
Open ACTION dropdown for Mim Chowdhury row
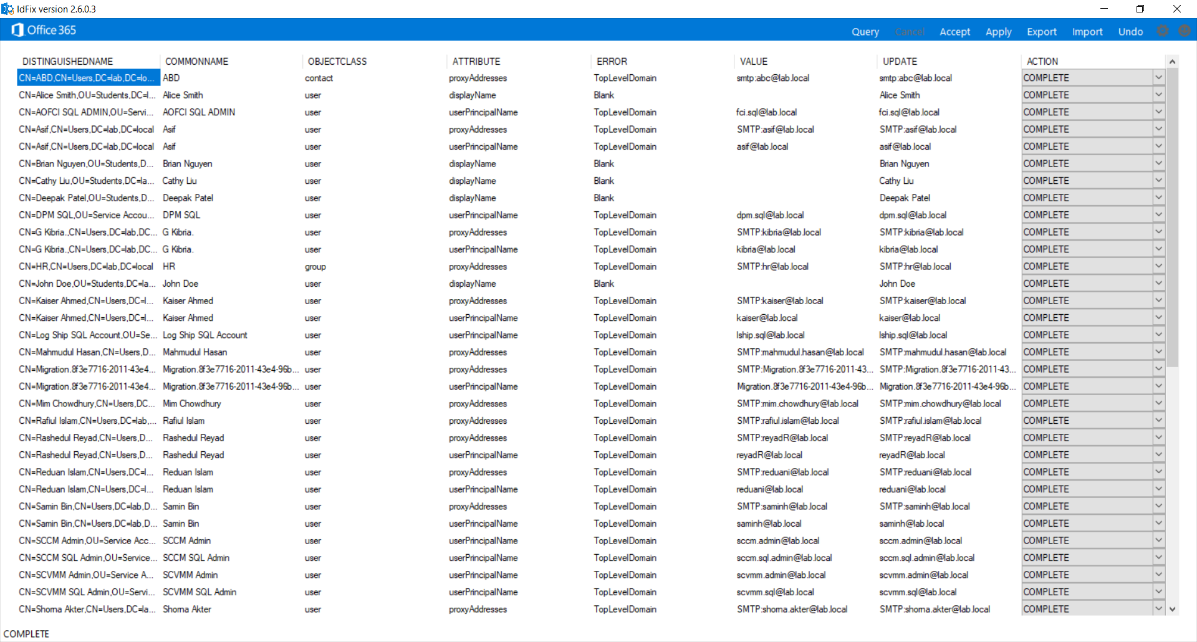tap(1158, 403)
